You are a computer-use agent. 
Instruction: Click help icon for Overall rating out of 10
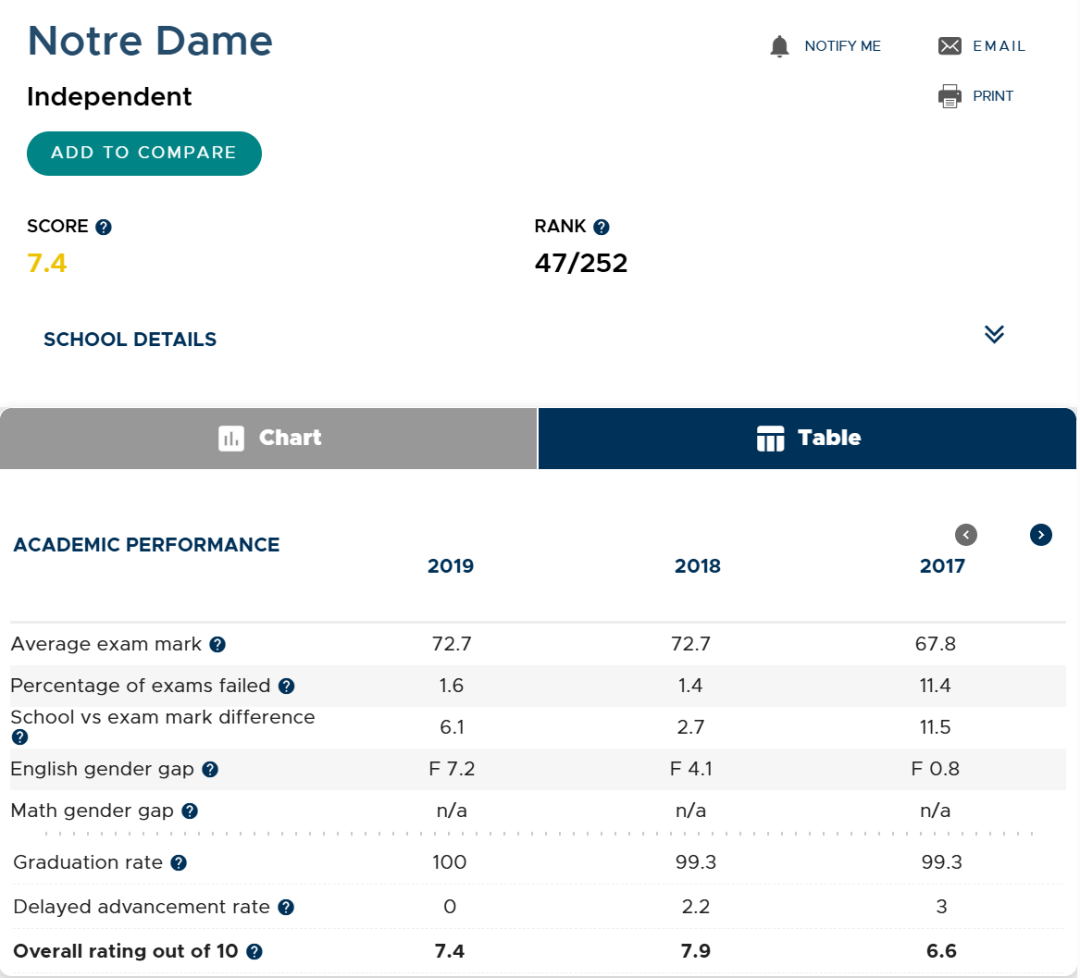(x=254, y=952)
